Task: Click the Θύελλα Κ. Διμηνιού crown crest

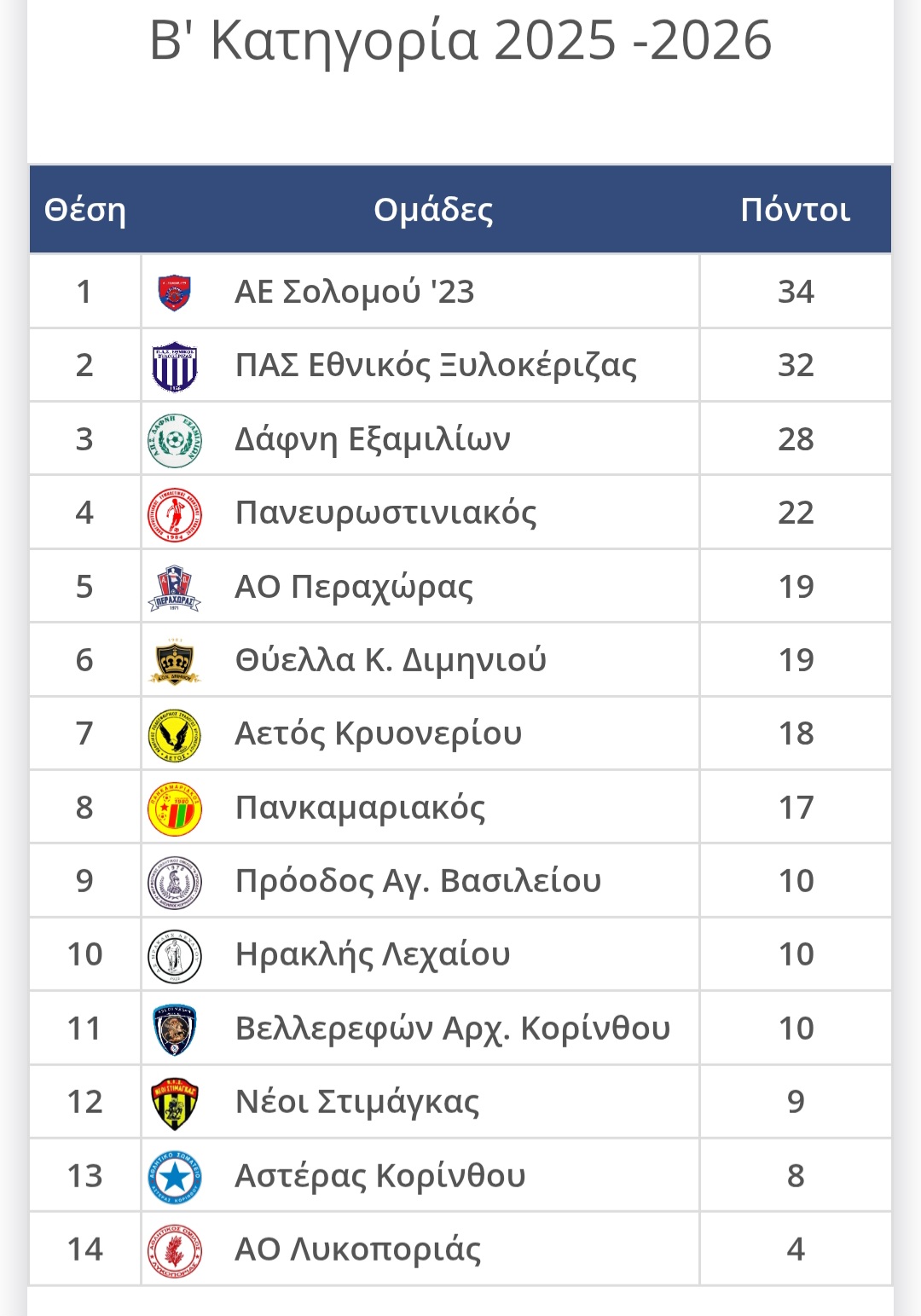Action: [175, 662]
